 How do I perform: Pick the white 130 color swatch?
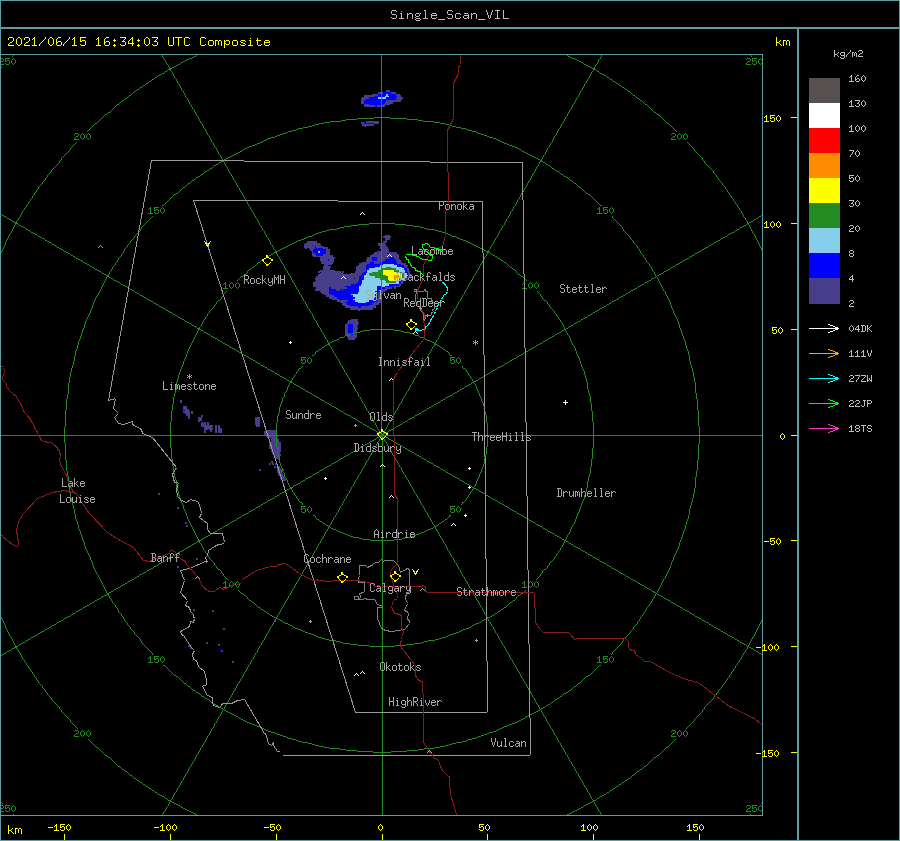coord(824,115)
